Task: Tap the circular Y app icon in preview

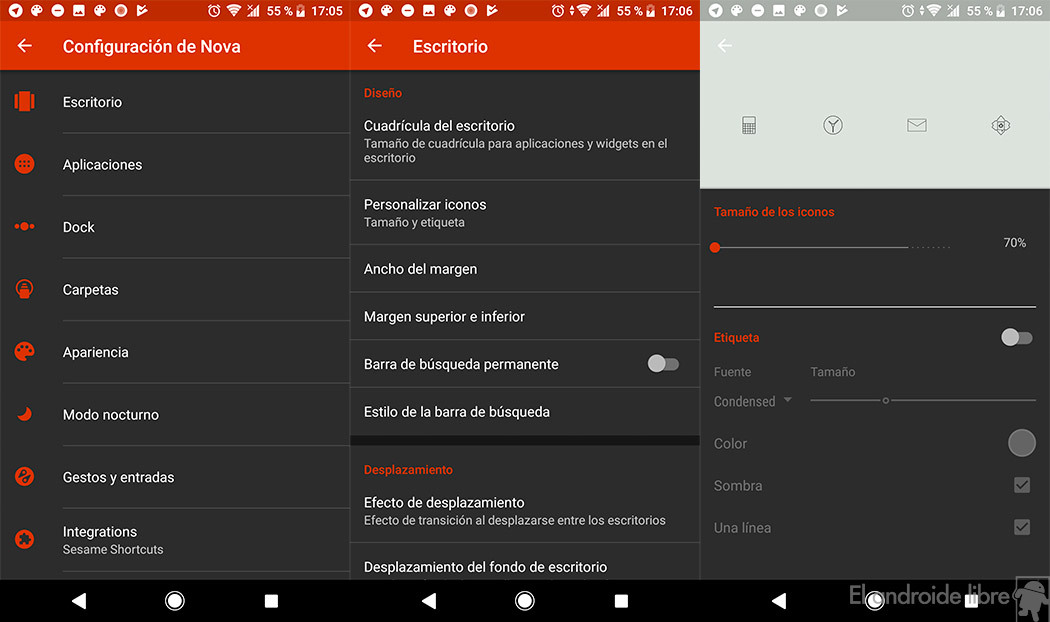Action: click(x=832, y=125)
